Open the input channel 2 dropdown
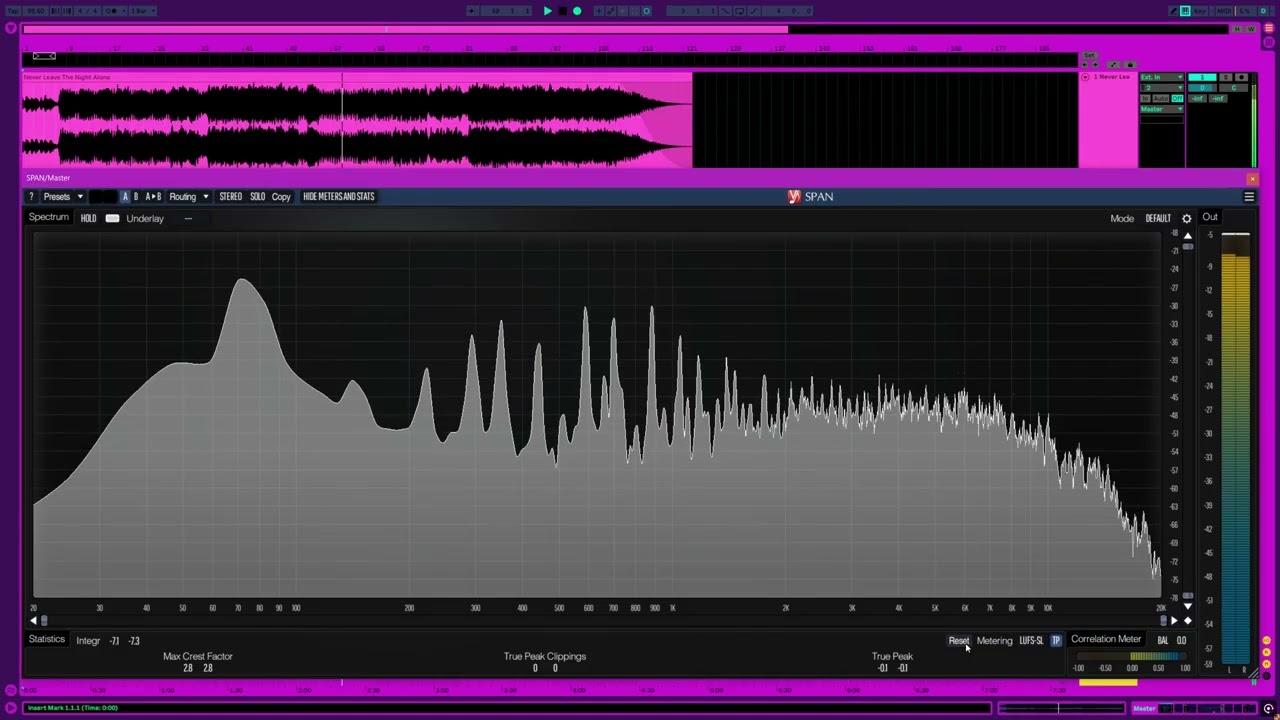 coord(1162,88)
